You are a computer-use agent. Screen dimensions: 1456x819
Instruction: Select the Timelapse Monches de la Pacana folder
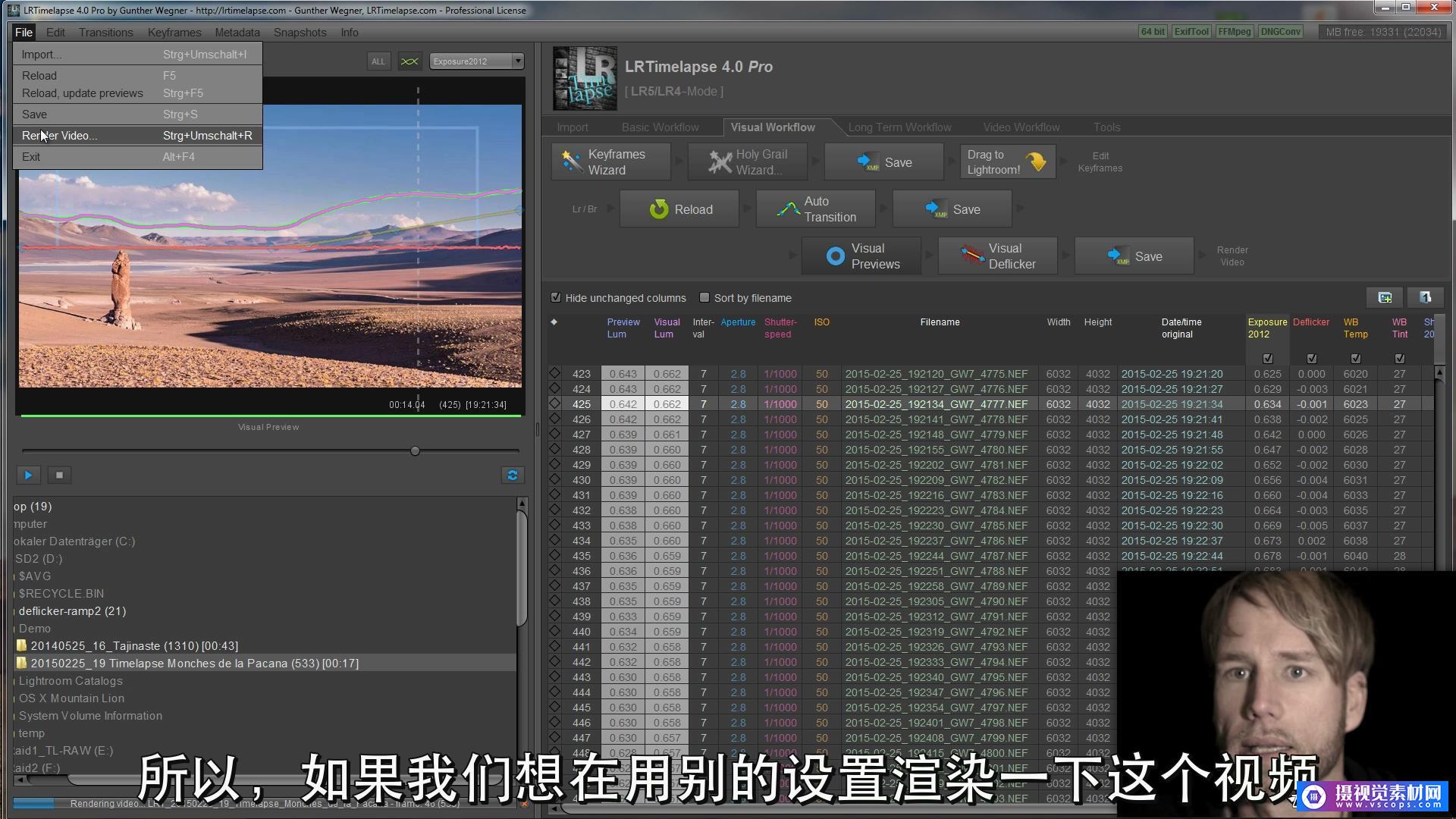(194, 664)
